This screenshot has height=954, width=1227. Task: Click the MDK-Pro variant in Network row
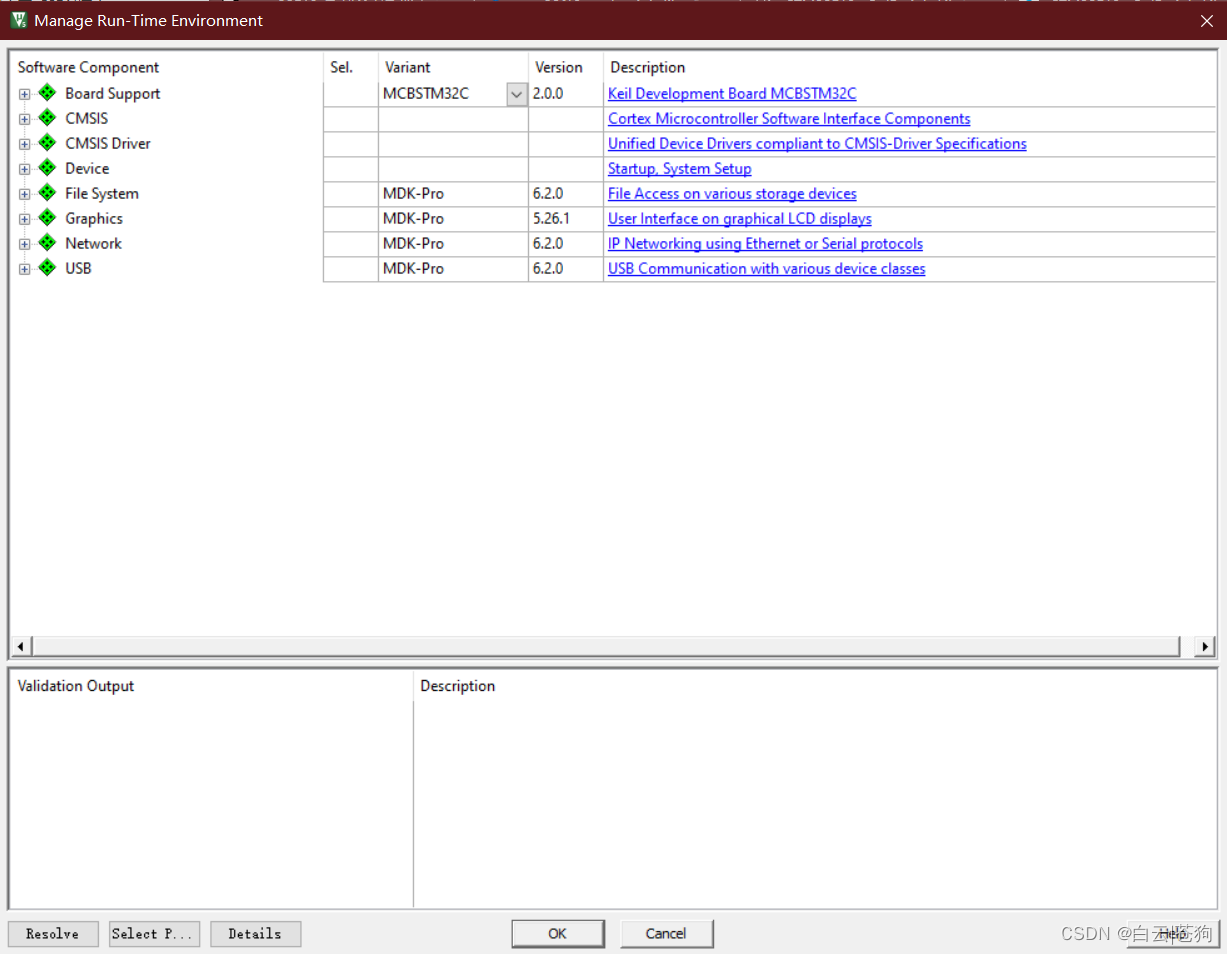tap(413, 244)
